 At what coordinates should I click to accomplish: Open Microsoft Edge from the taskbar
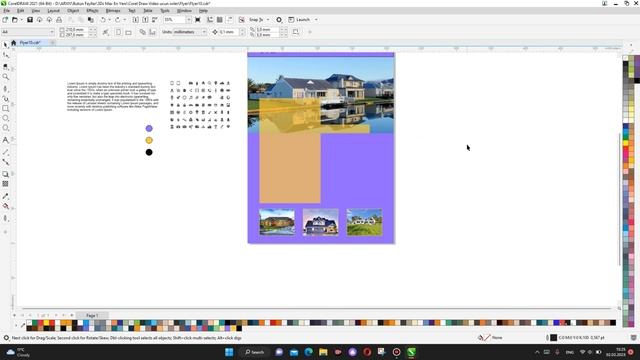point(309,352)
